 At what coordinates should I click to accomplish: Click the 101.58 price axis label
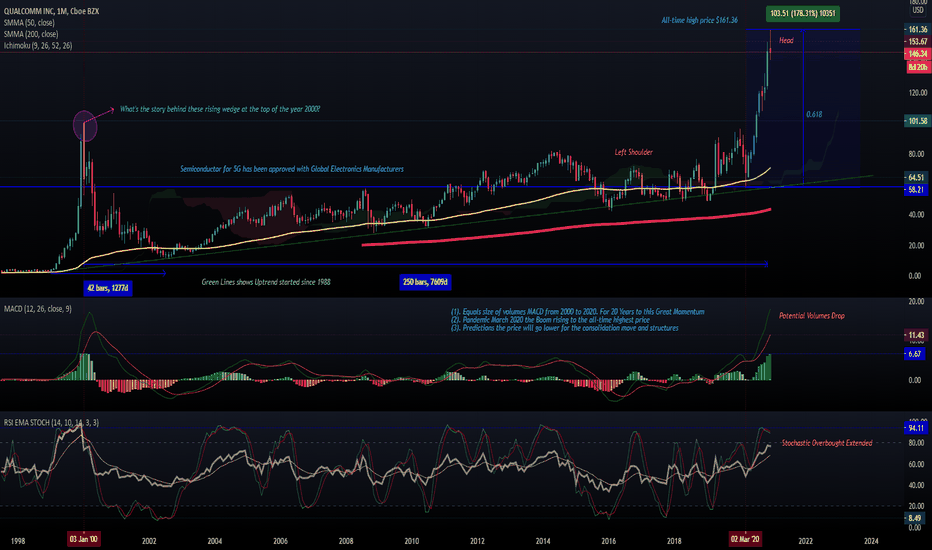coord(917,121)
